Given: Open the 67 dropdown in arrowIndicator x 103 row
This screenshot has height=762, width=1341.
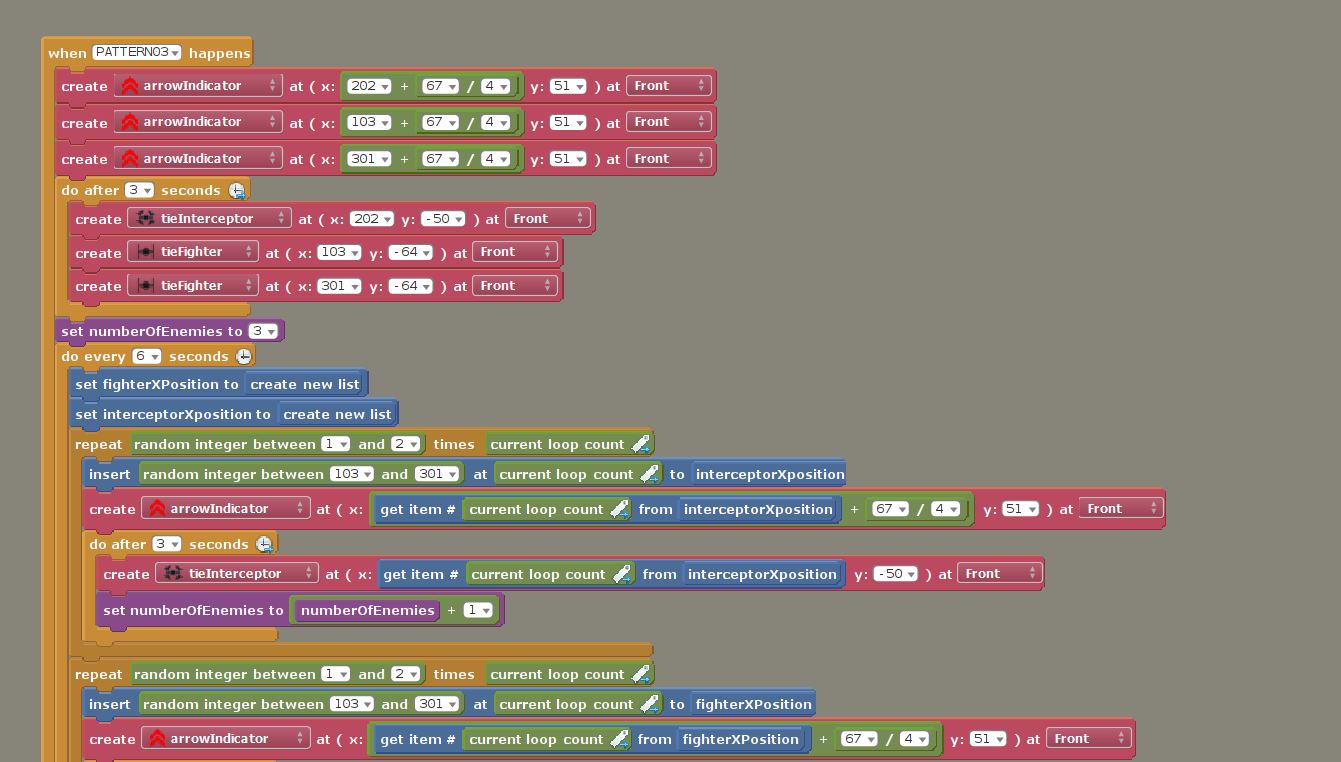Looking at the screenshot, I should [440, 122].
